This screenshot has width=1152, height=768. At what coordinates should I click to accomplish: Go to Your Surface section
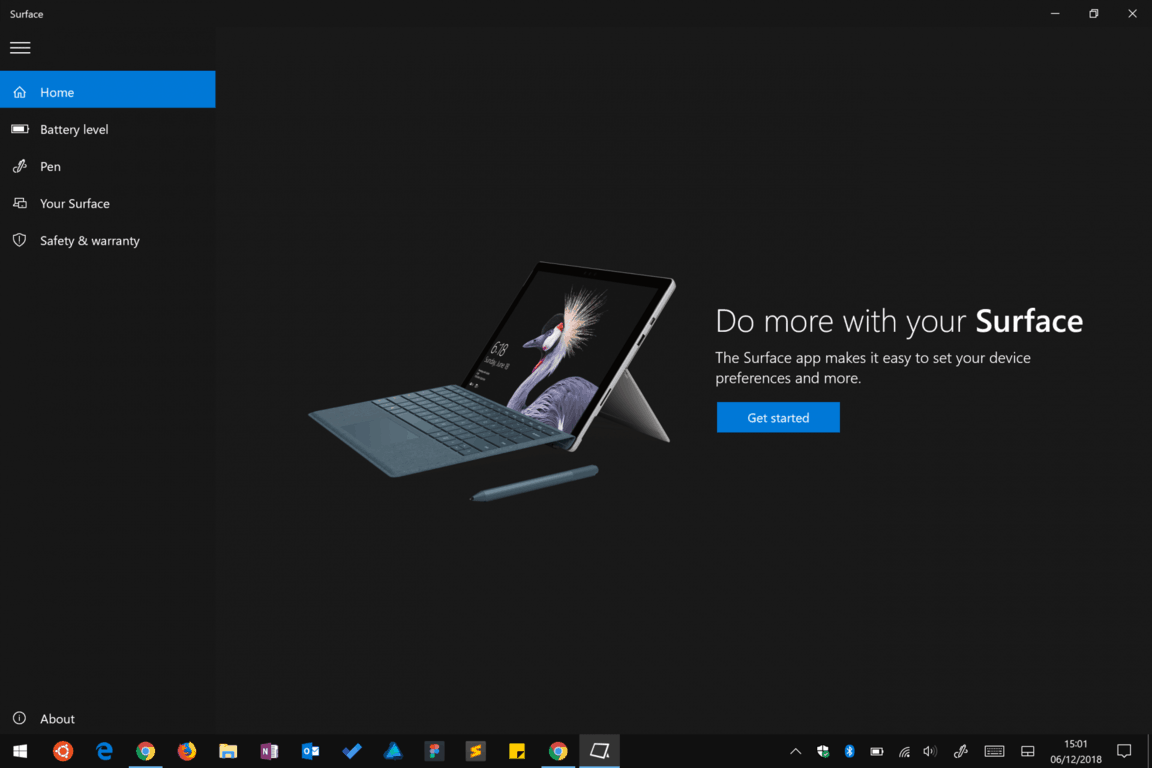(x=107, y=204)
